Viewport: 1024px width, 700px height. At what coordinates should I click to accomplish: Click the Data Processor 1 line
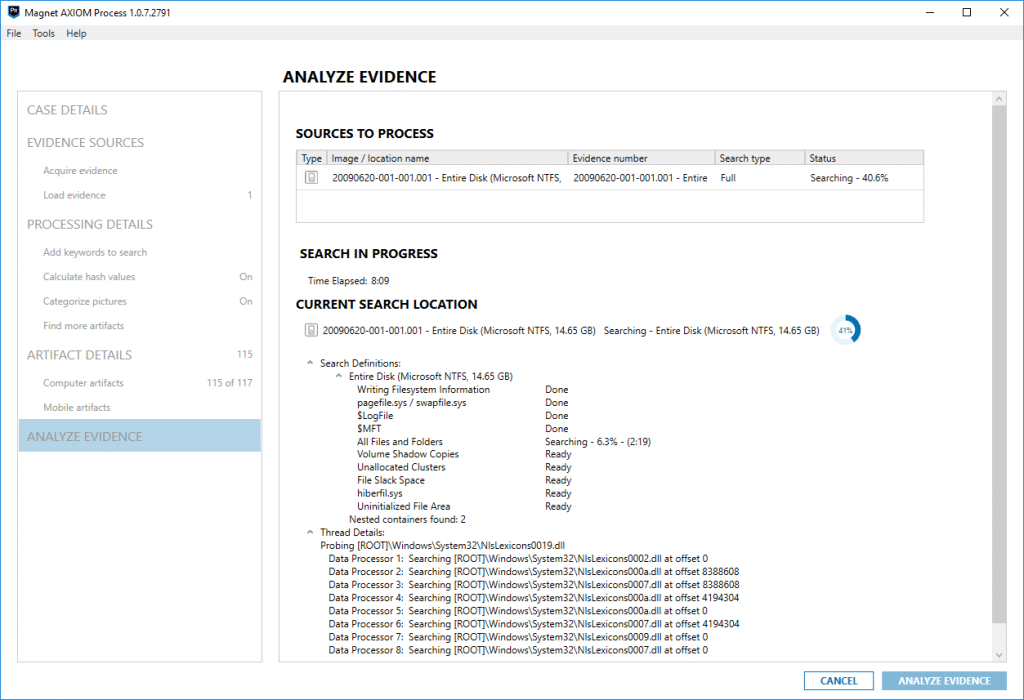coord(518,558)
